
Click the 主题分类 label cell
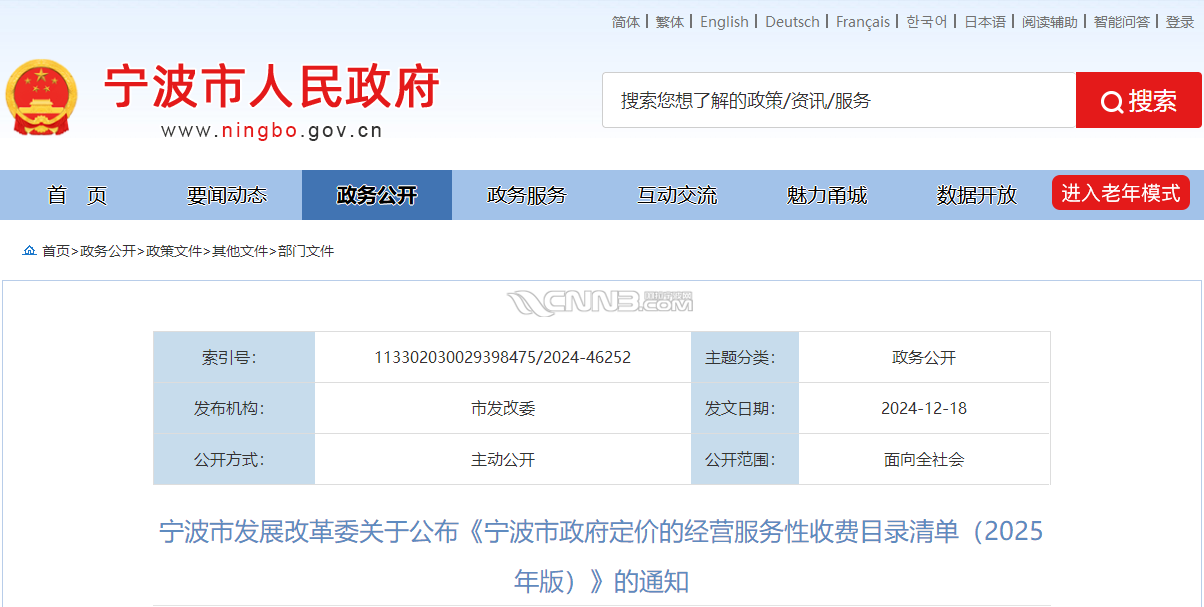point(745,357)
